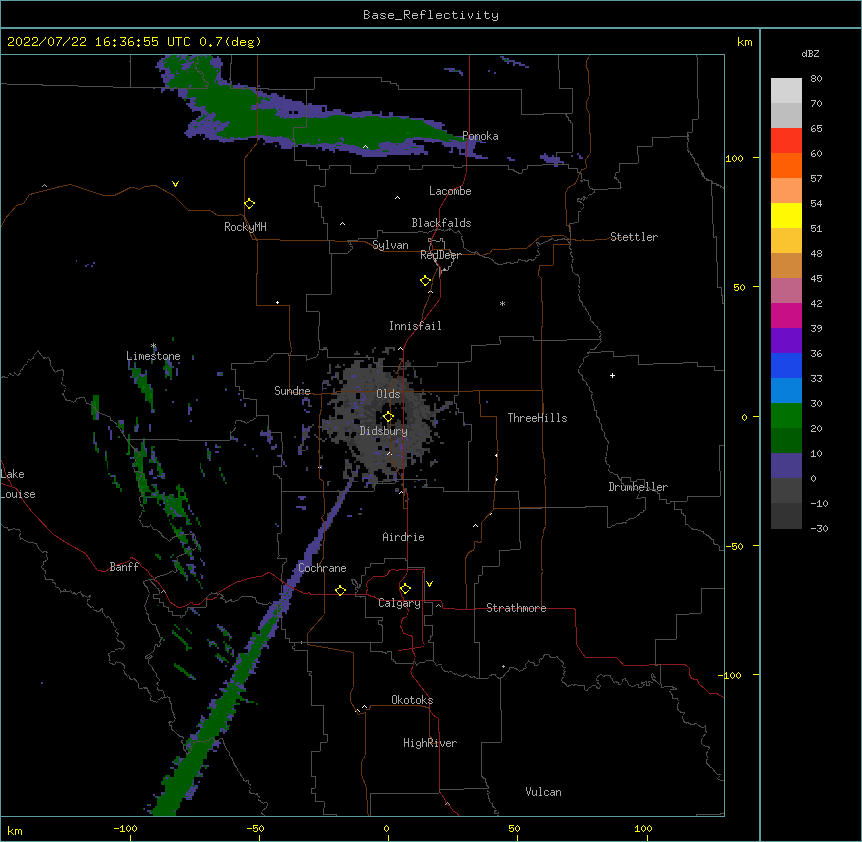Image resolution: width=862 pixels, height=842 pixels.
Task: Click the Didsbury town label
Action: coord(384,431)
